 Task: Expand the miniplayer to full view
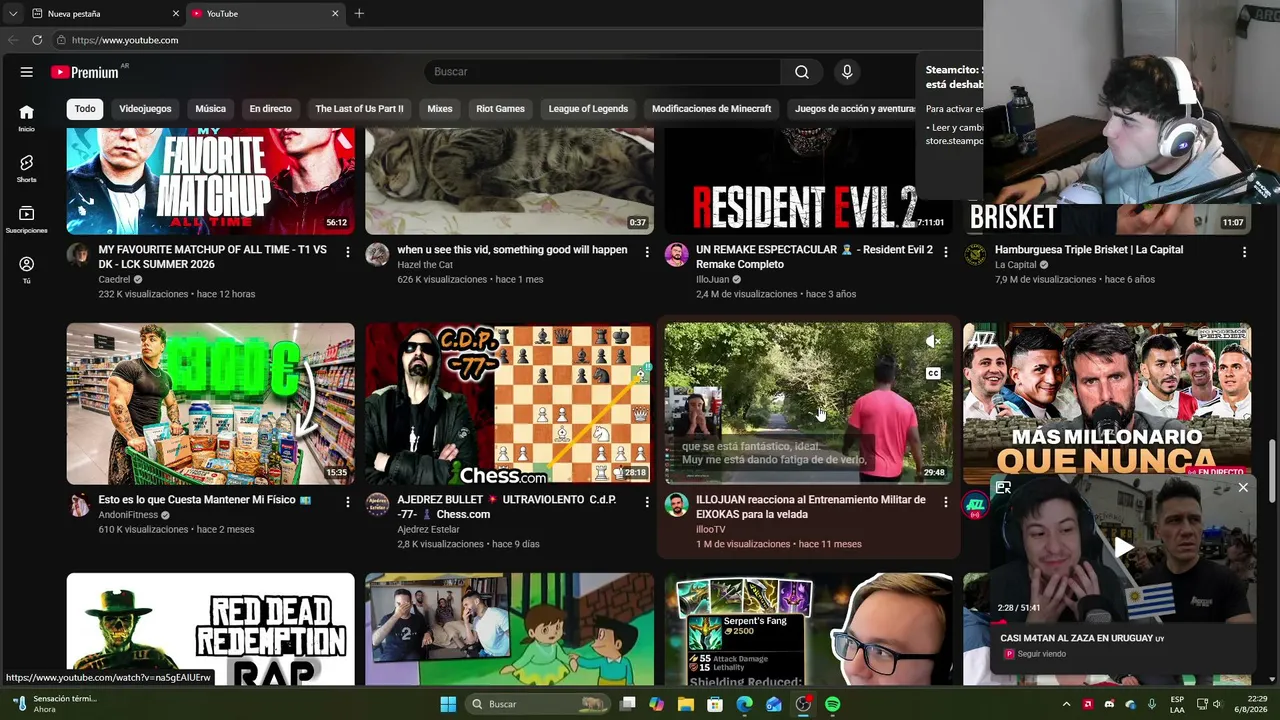coord(1003,488)
